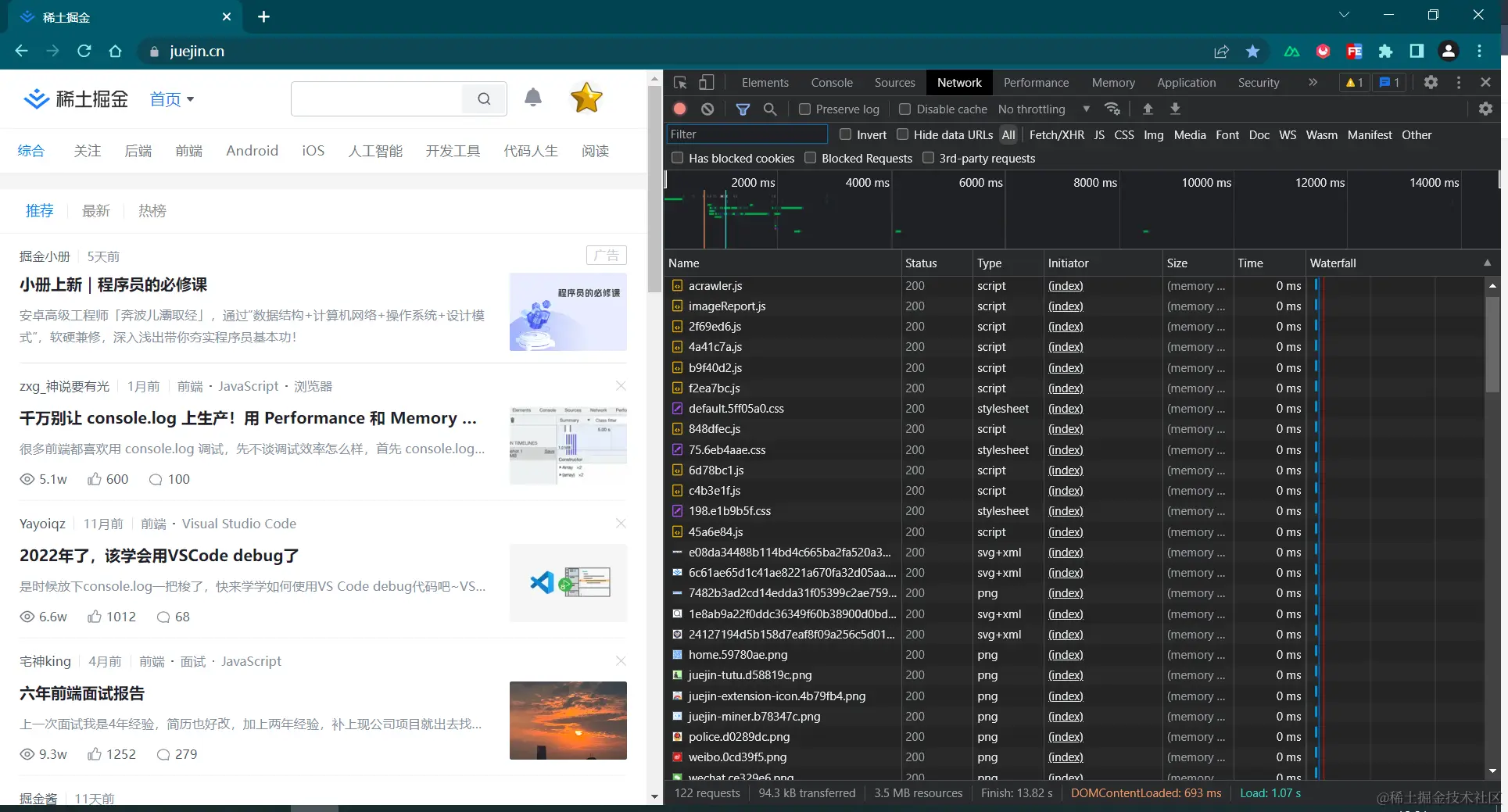Open the extensions puzzle icon
The width and height of the screenshot is (1508, 812).
[1385, 51]
